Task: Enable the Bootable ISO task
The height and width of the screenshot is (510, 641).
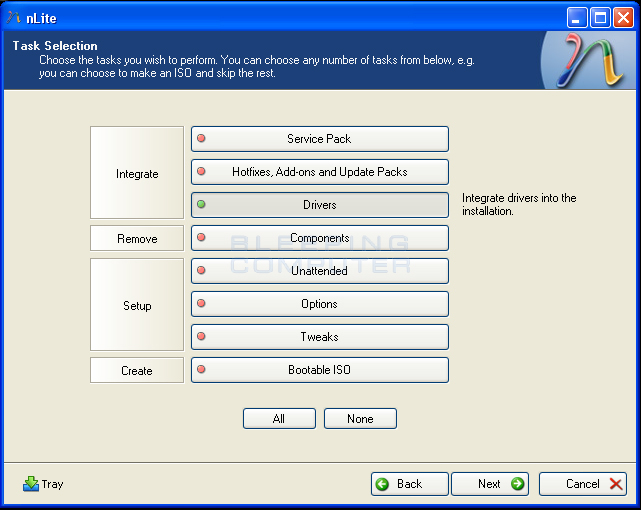Action: click(x=320, y=370)
